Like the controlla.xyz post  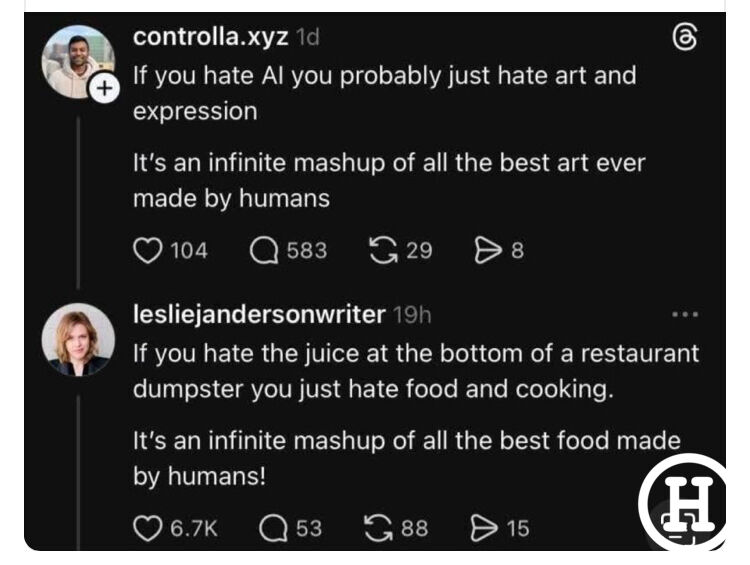click(x=147, y=249)
